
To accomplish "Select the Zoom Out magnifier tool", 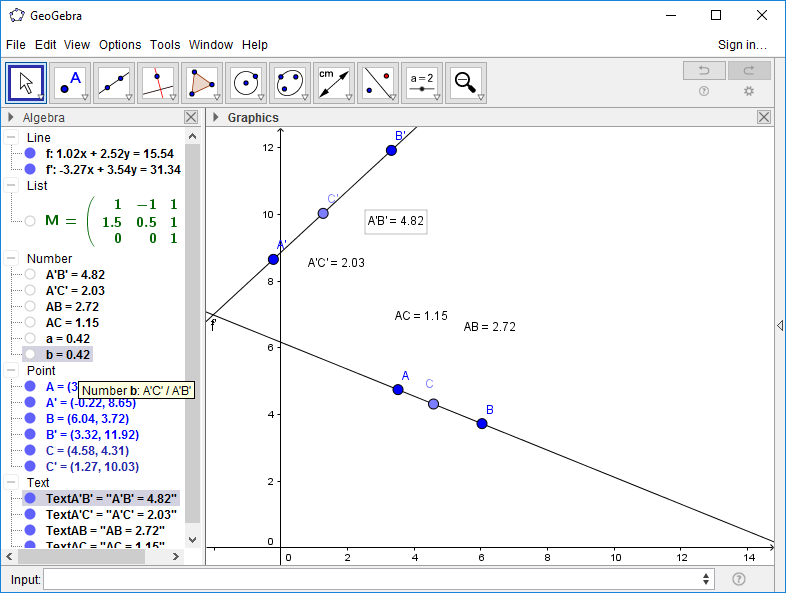I will coord(466,83).
